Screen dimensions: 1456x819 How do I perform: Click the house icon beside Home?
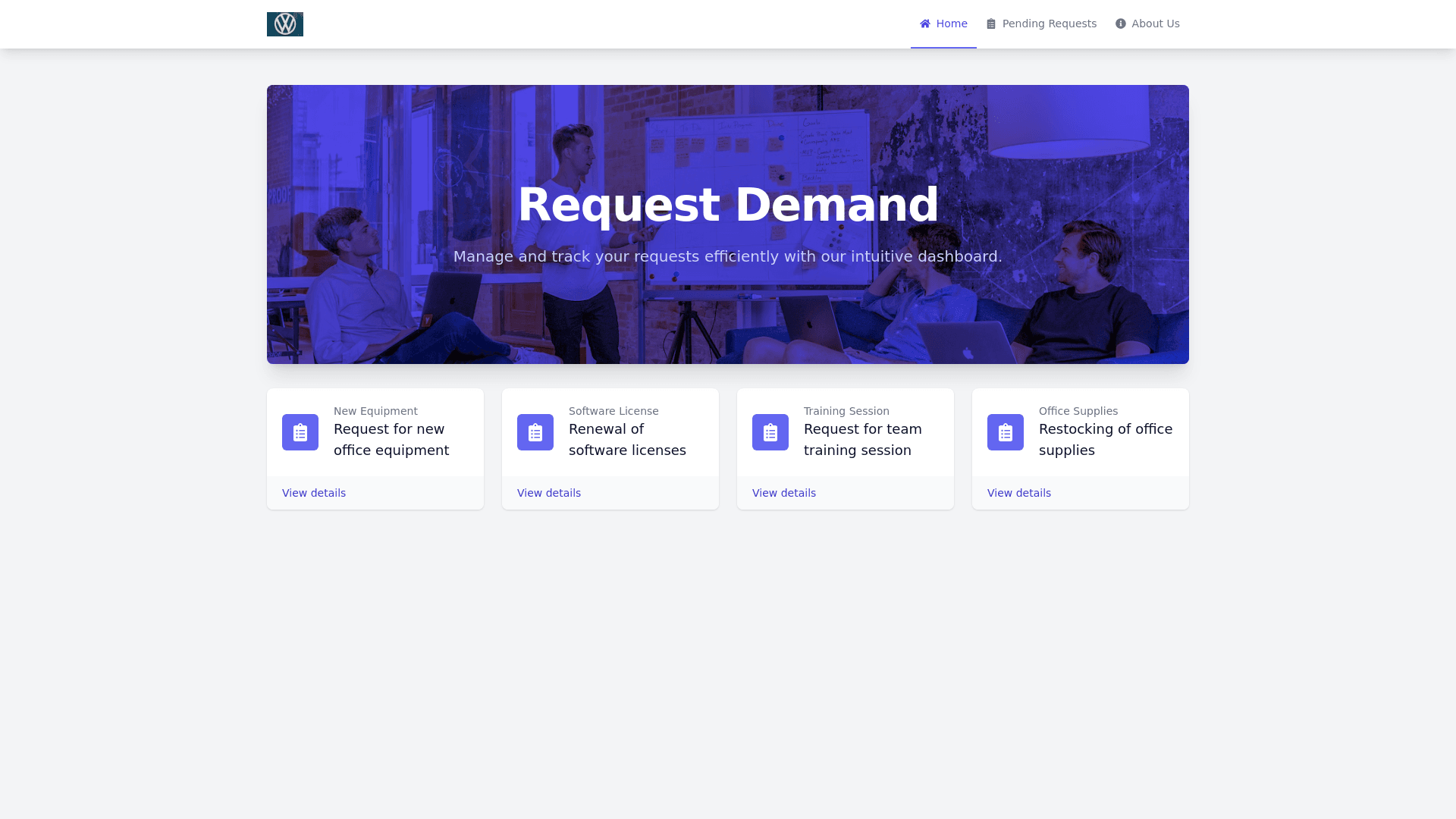point(924,24)
